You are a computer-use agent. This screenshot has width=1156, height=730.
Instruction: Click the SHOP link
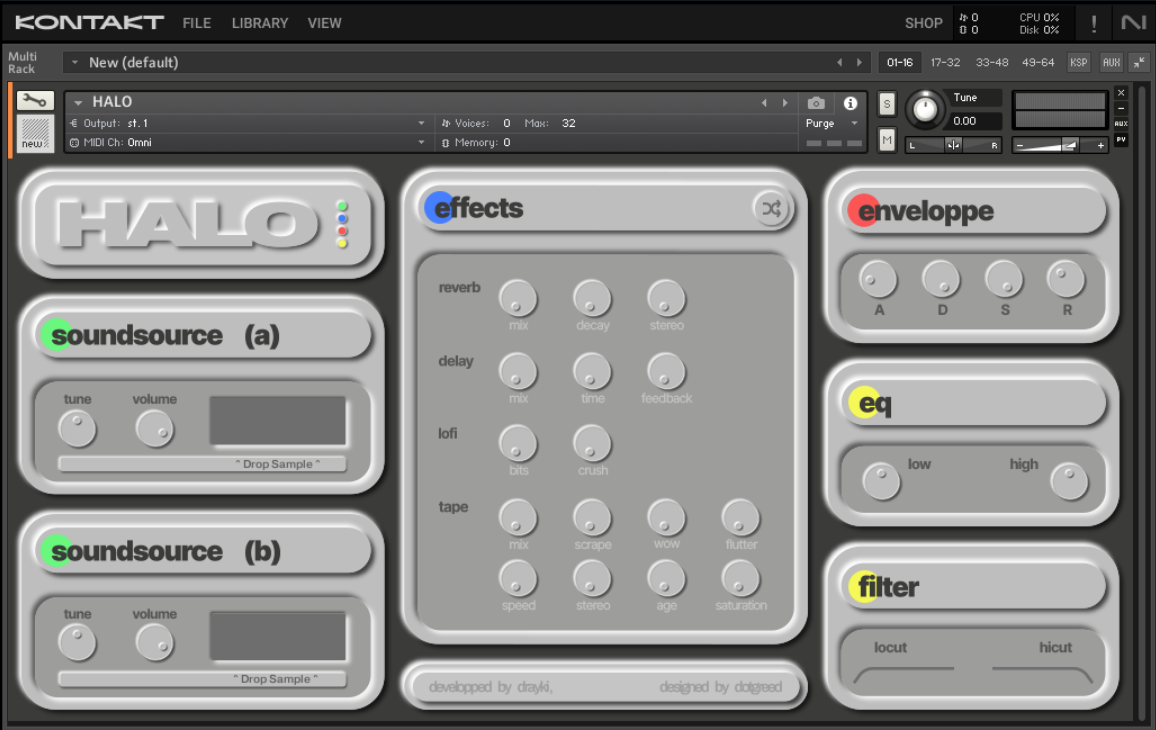coord(923,22)
